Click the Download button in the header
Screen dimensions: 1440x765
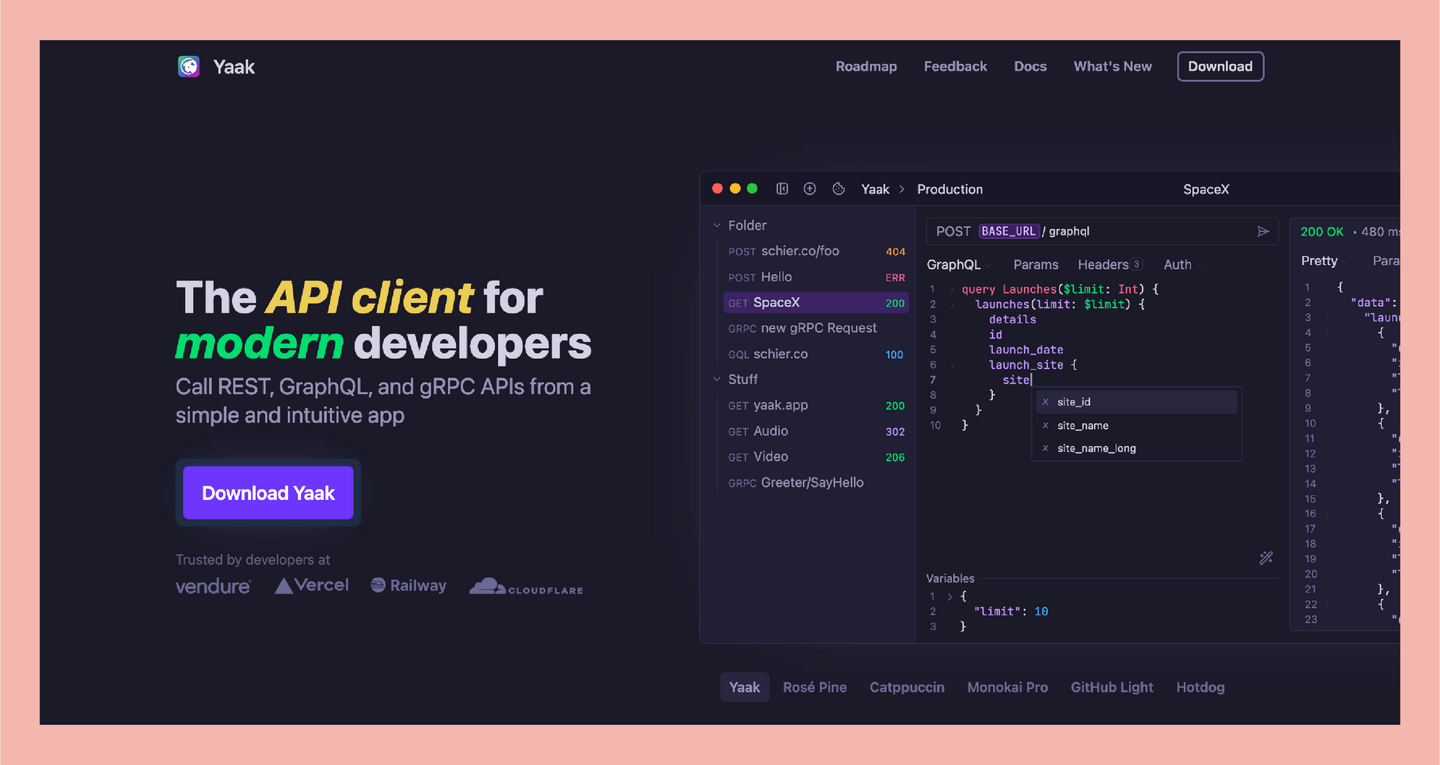point(1220,67)
